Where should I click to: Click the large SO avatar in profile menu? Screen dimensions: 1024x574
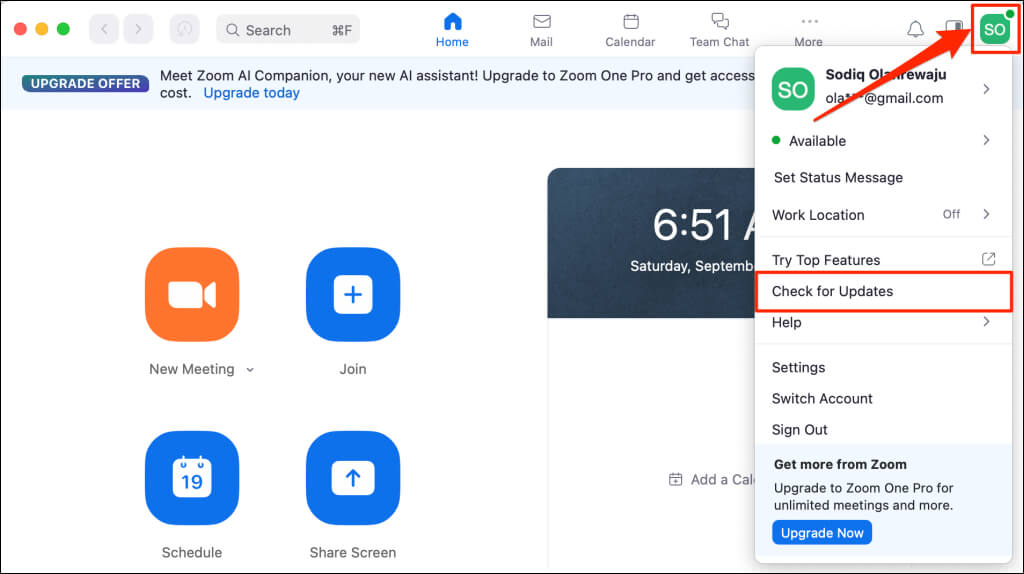tap(793, 89)
